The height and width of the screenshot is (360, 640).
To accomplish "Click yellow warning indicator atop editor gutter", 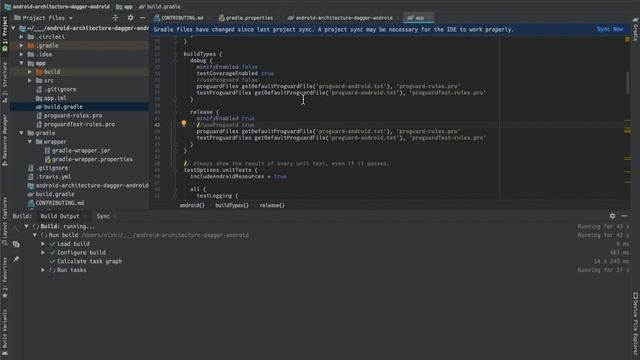I will [x=628, y=39].
